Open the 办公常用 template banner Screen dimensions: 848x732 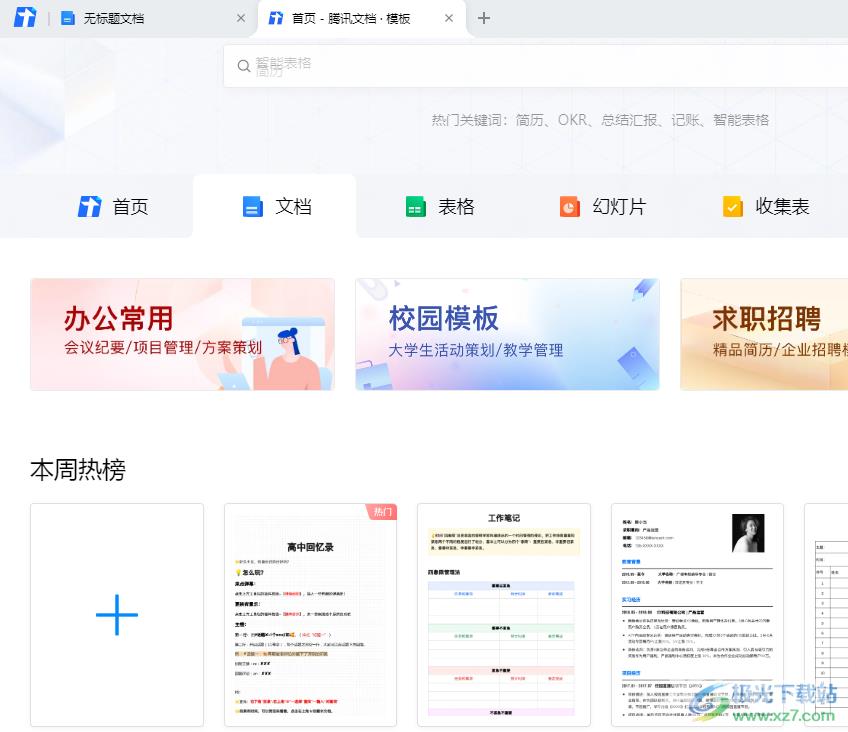point(182,334)
